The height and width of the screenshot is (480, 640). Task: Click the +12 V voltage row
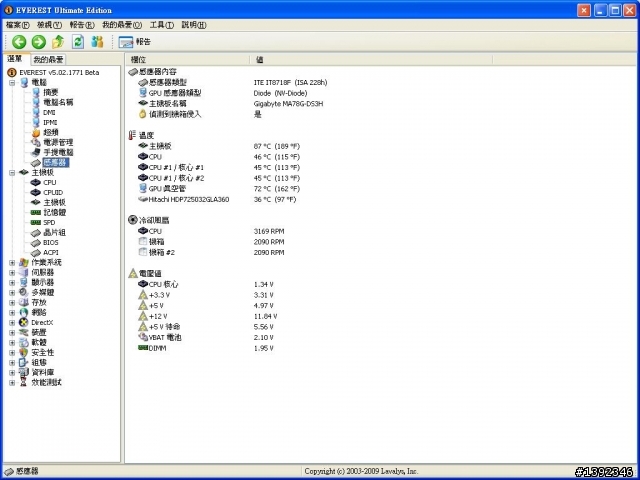click(x=208, y=316)
